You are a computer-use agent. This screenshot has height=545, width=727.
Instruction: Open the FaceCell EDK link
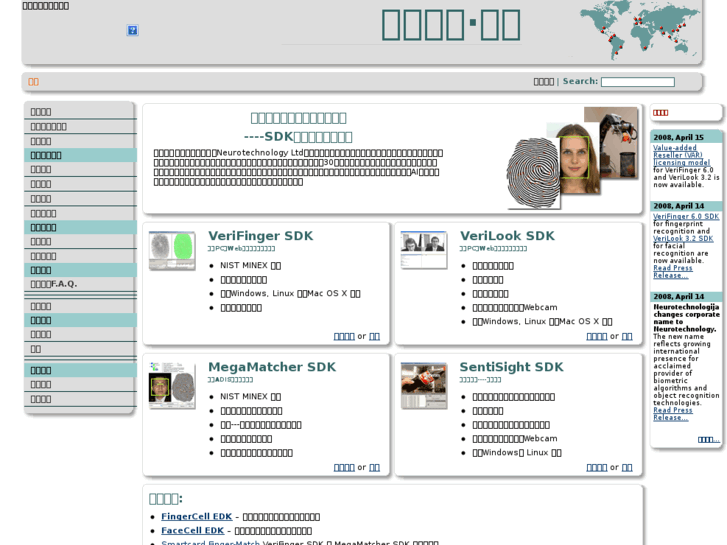click(192, 530)
